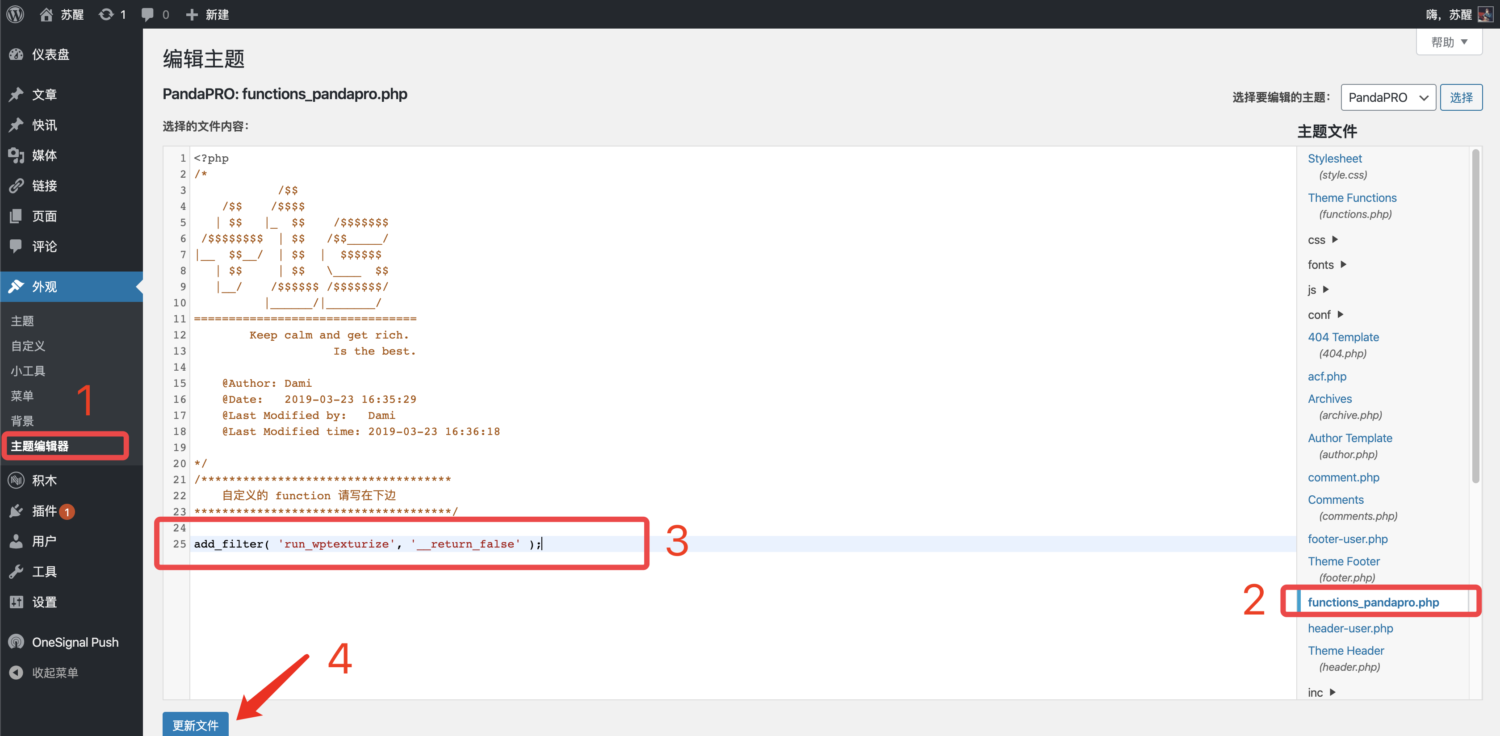Open the 帮助 help dropdown

pos(1449,42)
